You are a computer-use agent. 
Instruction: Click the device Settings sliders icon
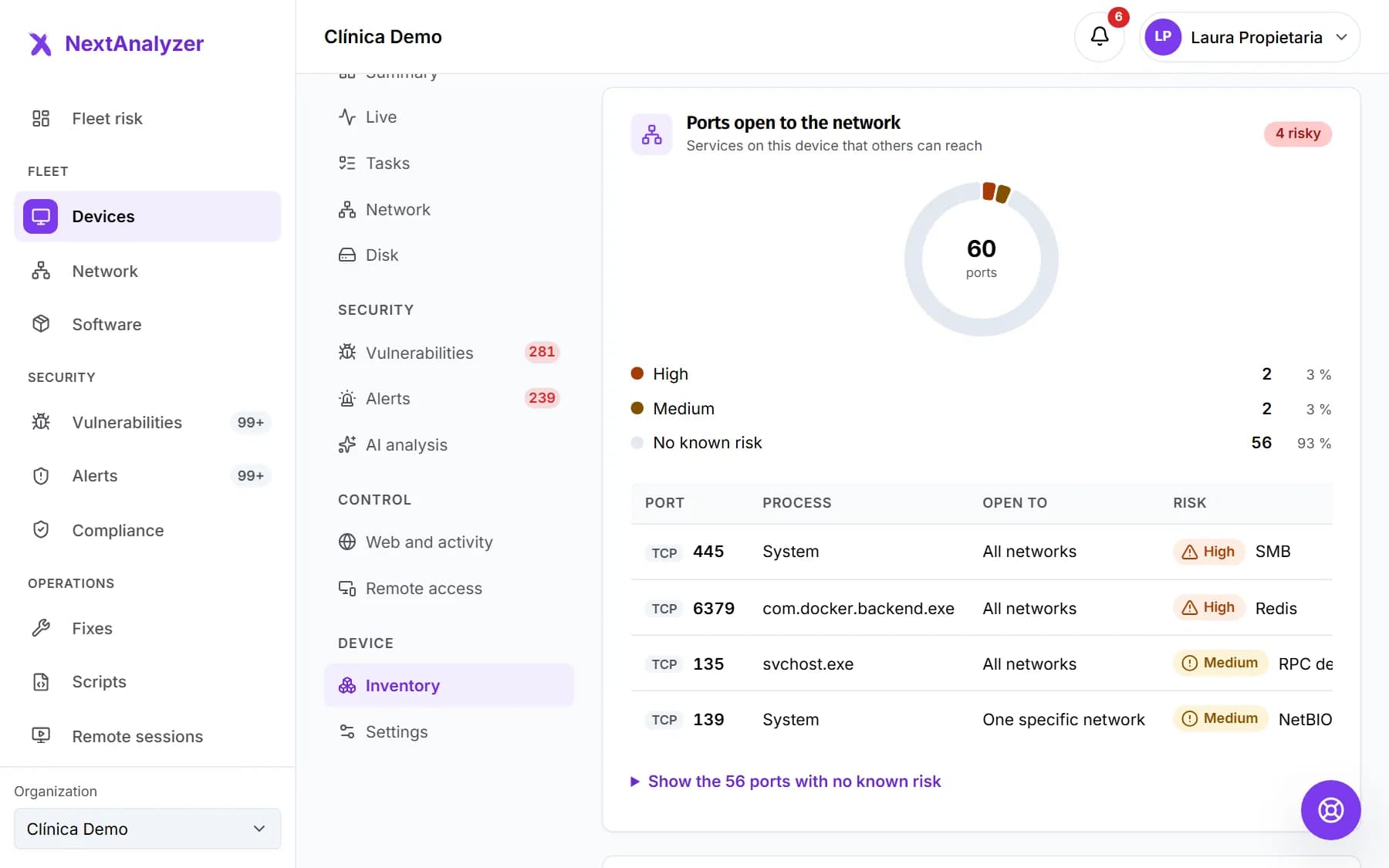[347, 732]
